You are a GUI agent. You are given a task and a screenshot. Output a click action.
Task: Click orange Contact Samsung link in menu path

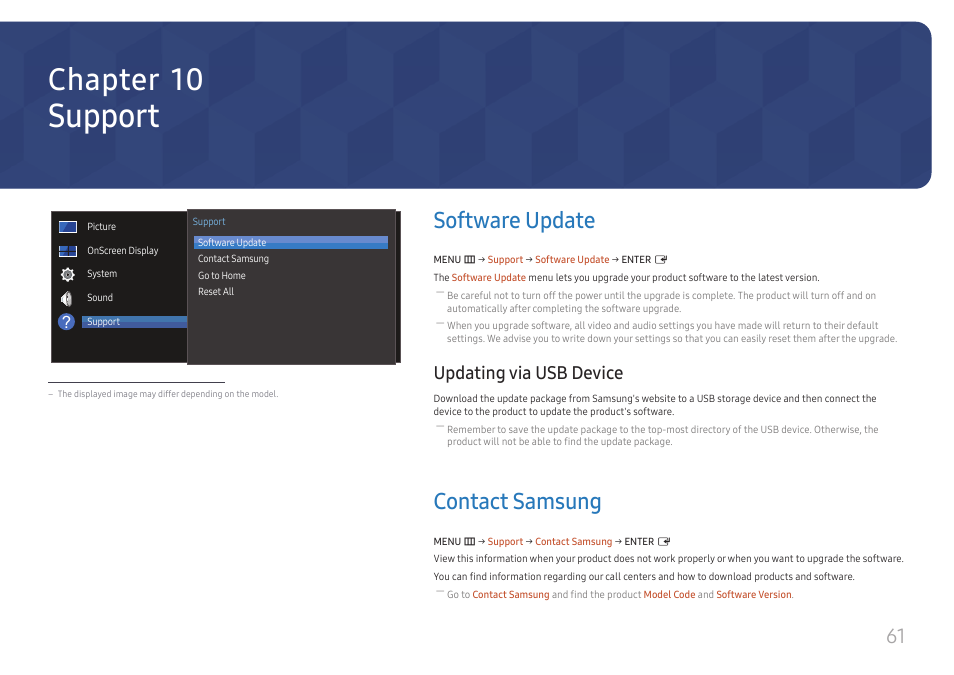(x=574, y=542)
